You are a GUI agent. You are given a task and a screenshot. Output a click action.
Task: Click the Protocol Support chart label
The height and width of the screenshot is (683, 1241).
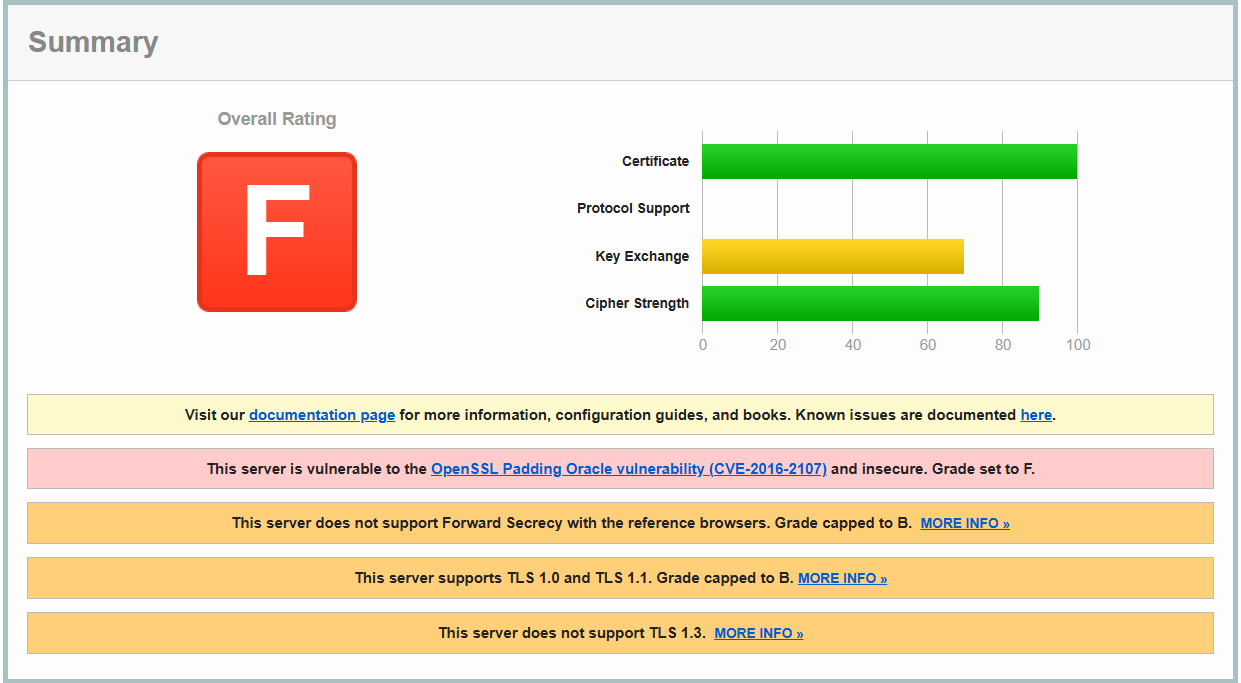click(x=633, y=208)
